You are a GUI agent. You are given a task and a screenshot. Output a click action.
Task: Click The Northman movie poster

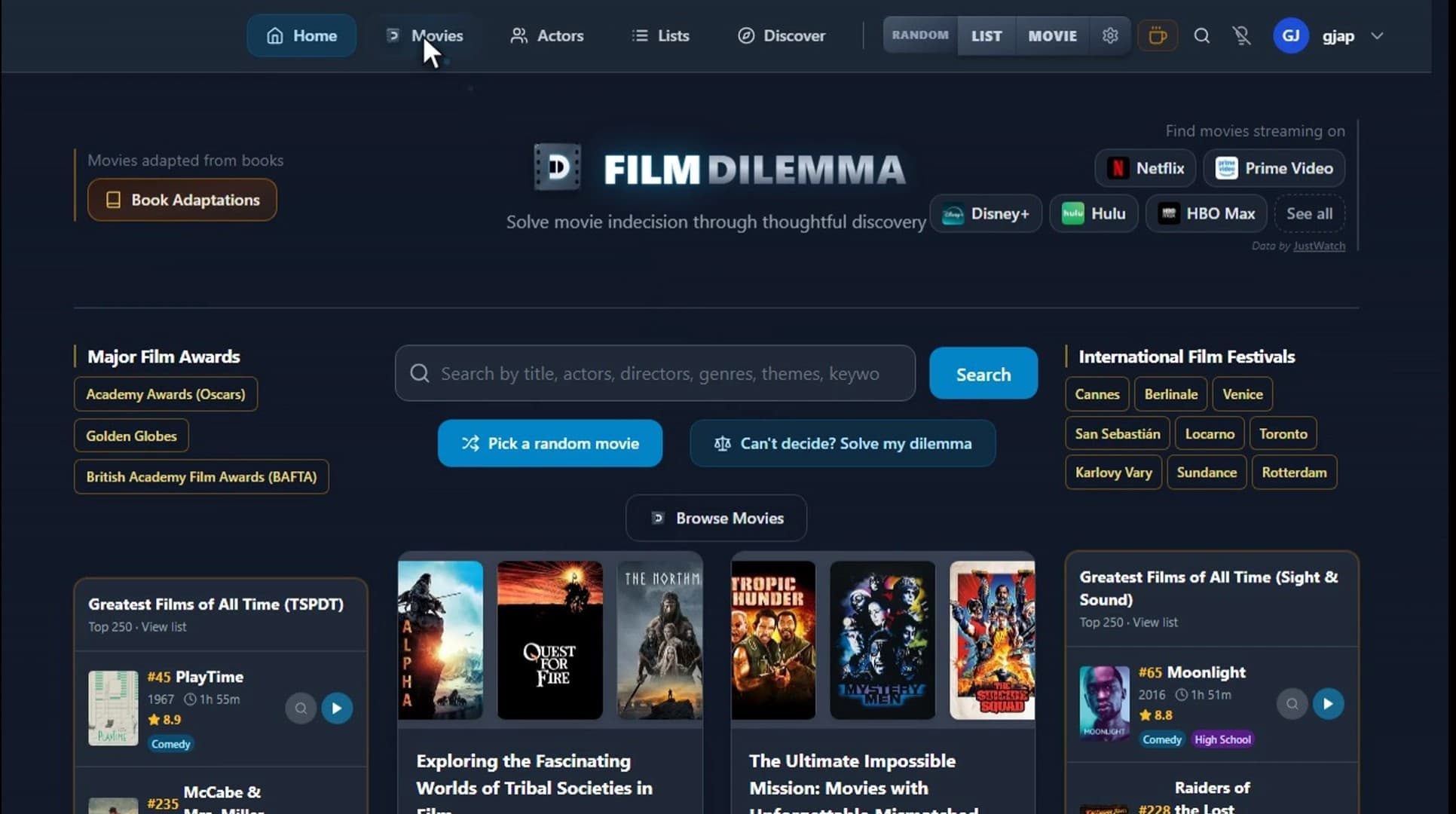click(659, 640)
